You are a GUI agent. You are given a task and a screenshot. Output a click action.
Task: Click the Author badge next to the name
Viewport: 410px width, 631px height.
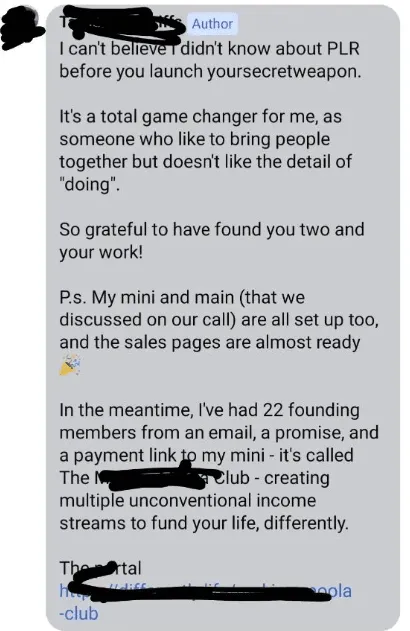pos(212,24)
